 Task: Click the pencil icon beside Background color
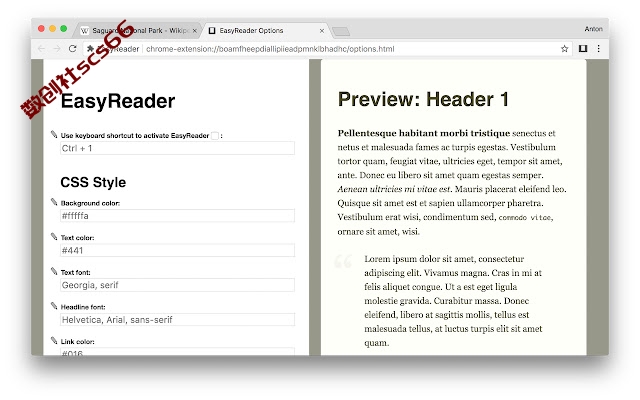click(54, 202)
